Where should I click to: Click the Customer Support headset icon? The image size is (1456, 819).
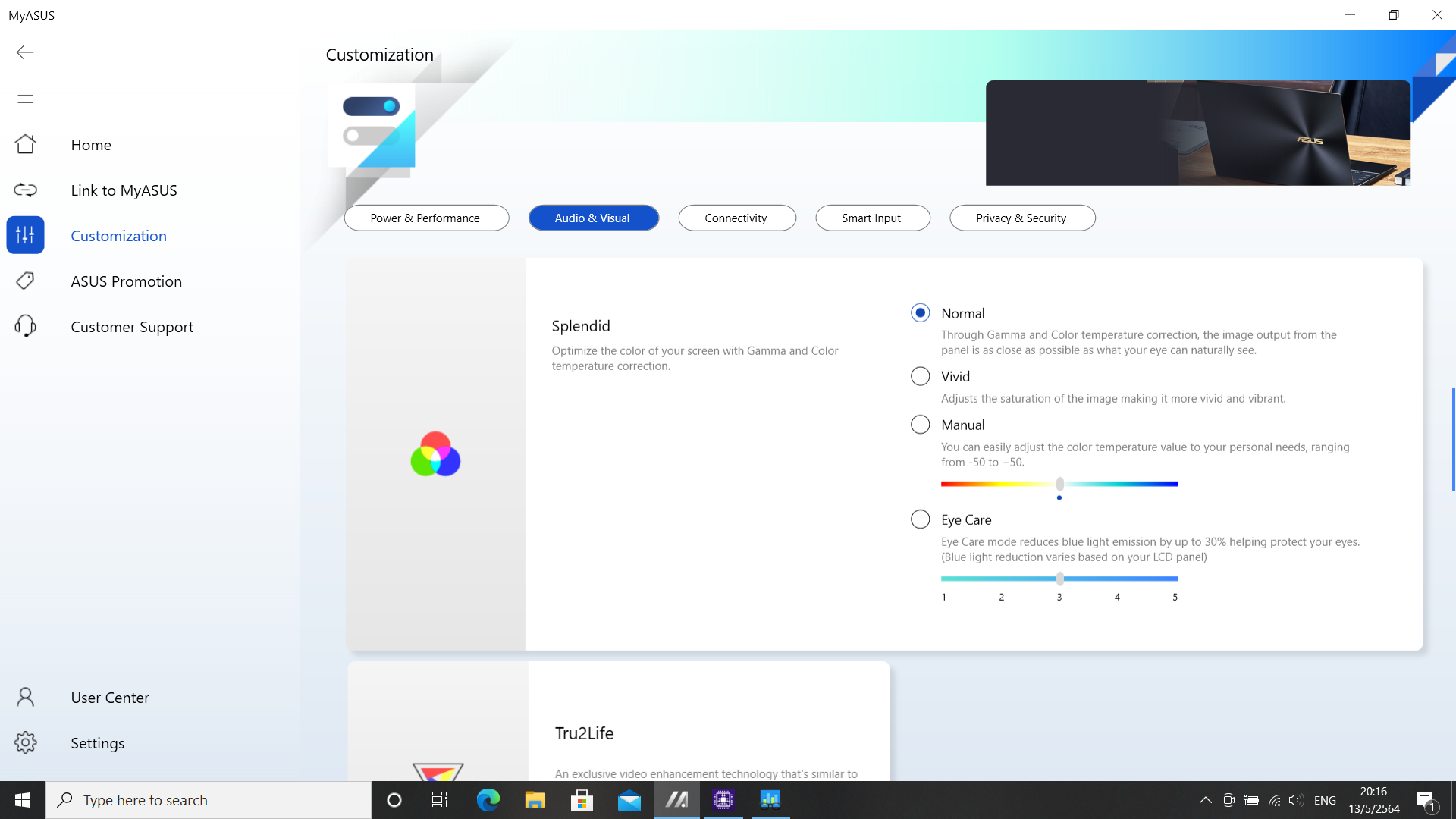pos(25,326)
